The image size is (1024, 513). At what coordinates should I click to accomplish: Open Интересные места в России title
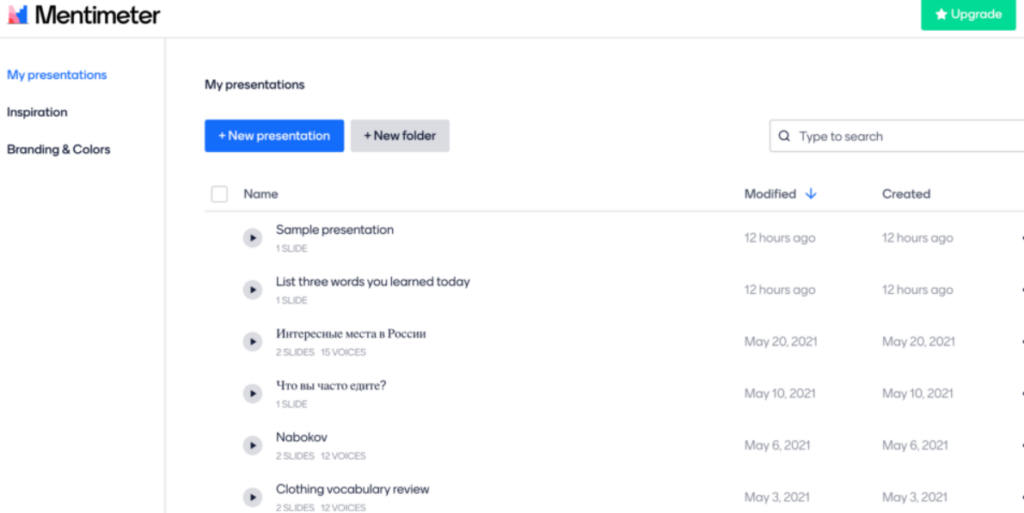[351, 334]
